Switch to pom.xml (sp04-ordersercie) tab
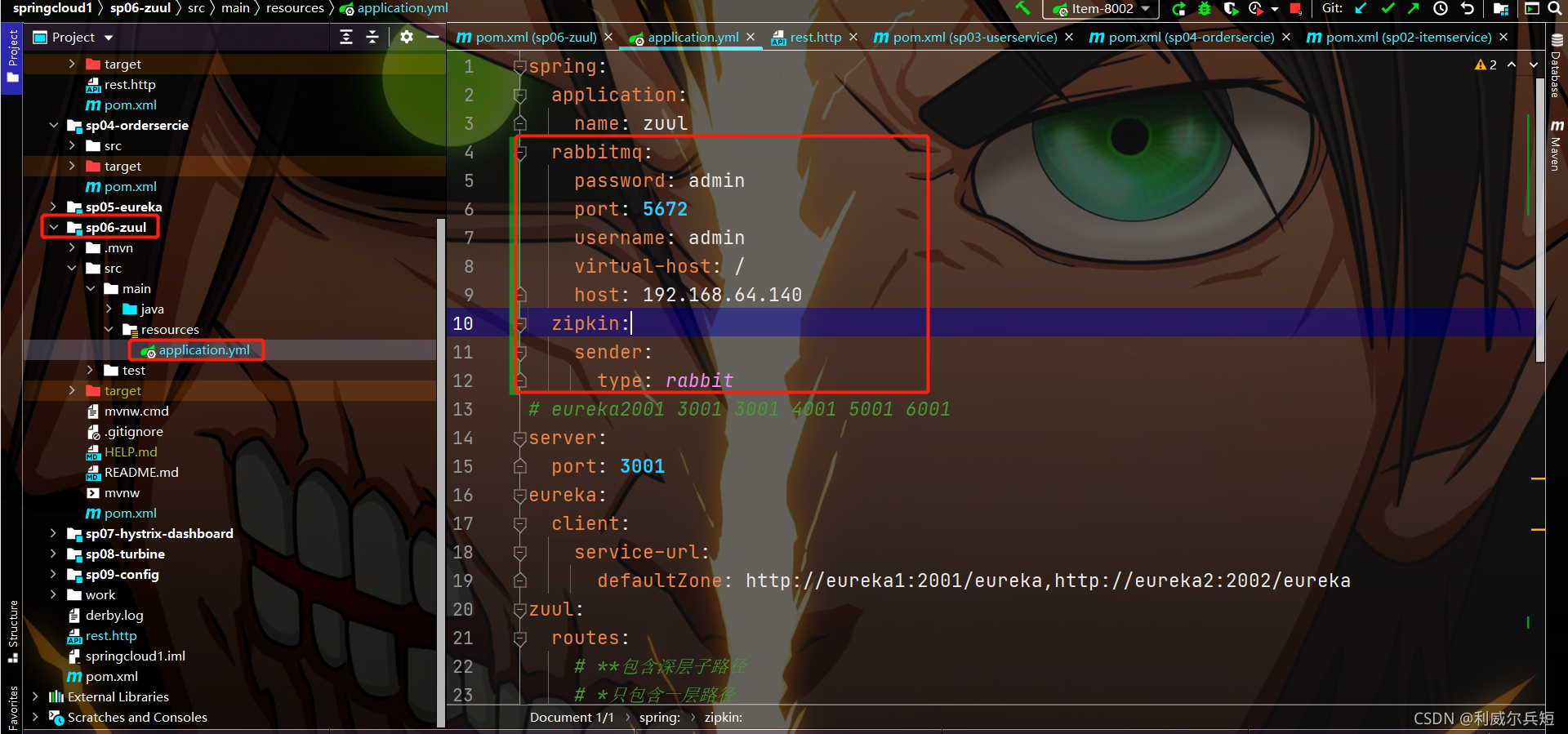The height and width of the screenshot is (734, 1568). coord(1182,37)
